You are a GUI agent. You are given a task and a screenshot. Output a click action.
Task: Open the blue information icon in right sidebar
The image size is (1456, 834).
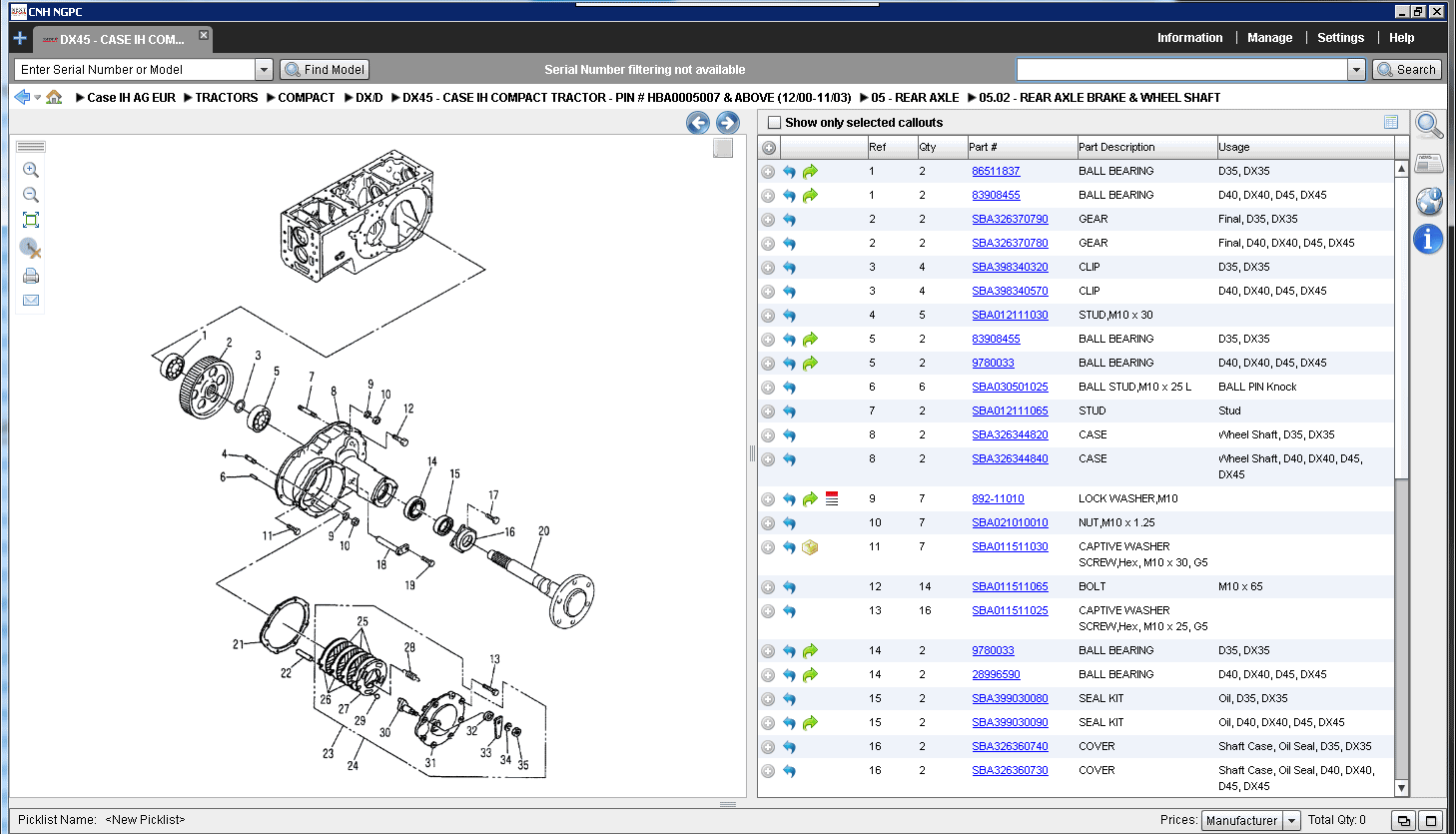1428,240
